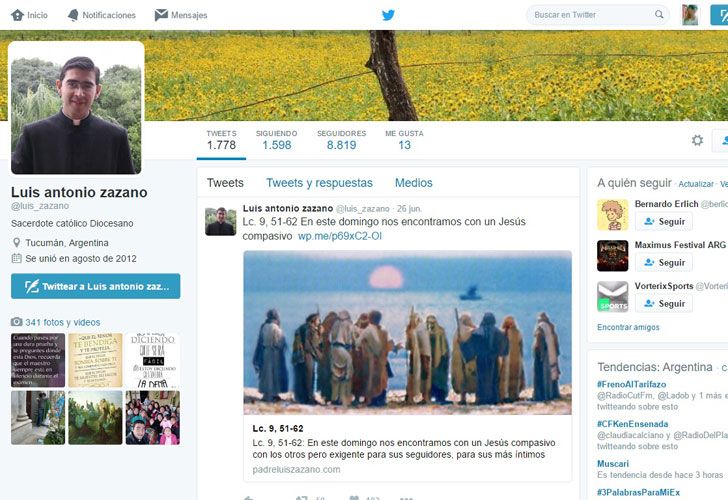The width and height of the screenshot is (728, 500).
Task: Click the VorterixSports avatar
Action: (612, 296)
